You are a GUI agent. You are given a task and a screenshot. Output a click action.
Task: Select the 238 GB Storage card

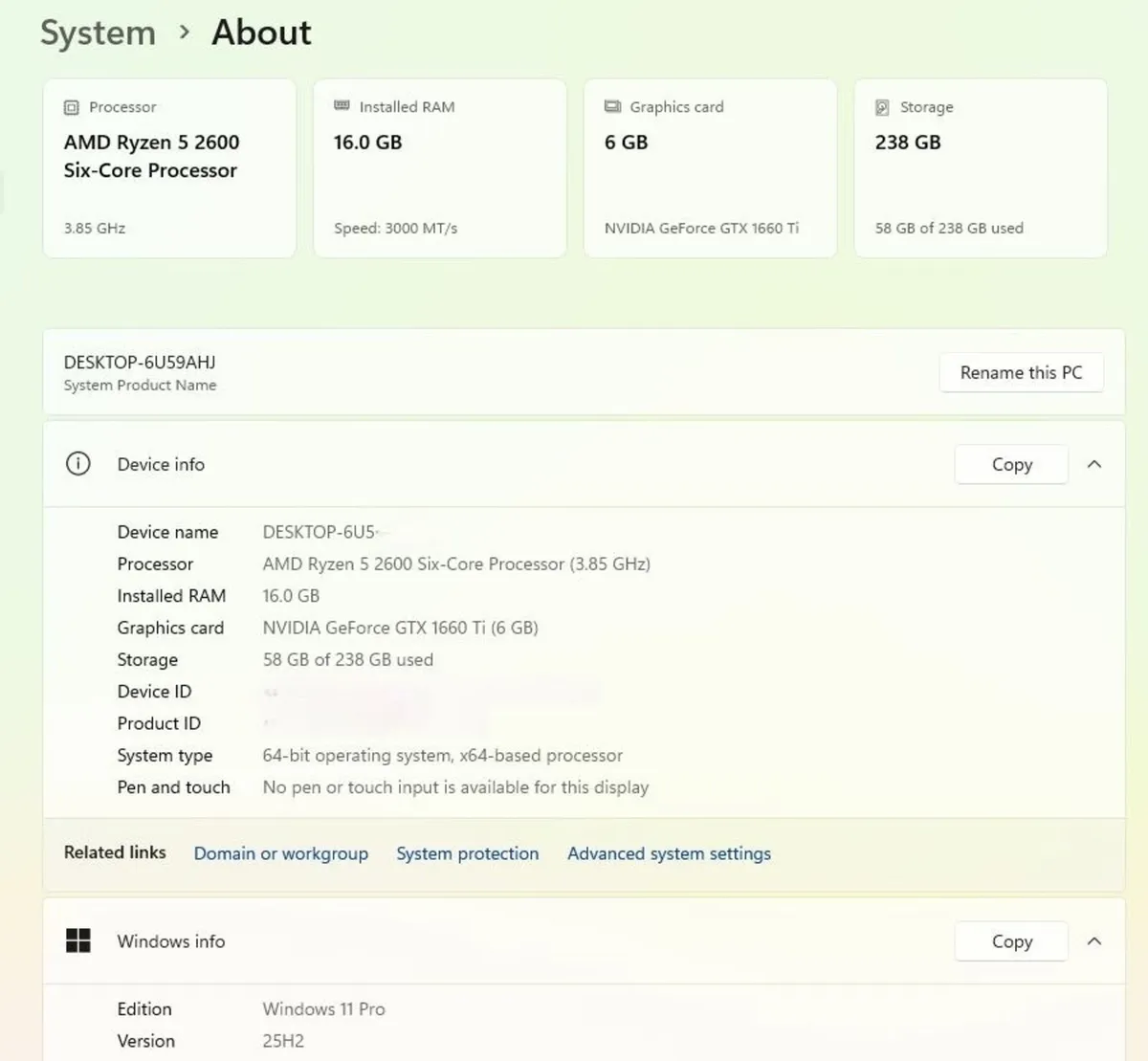click(981, 168)
